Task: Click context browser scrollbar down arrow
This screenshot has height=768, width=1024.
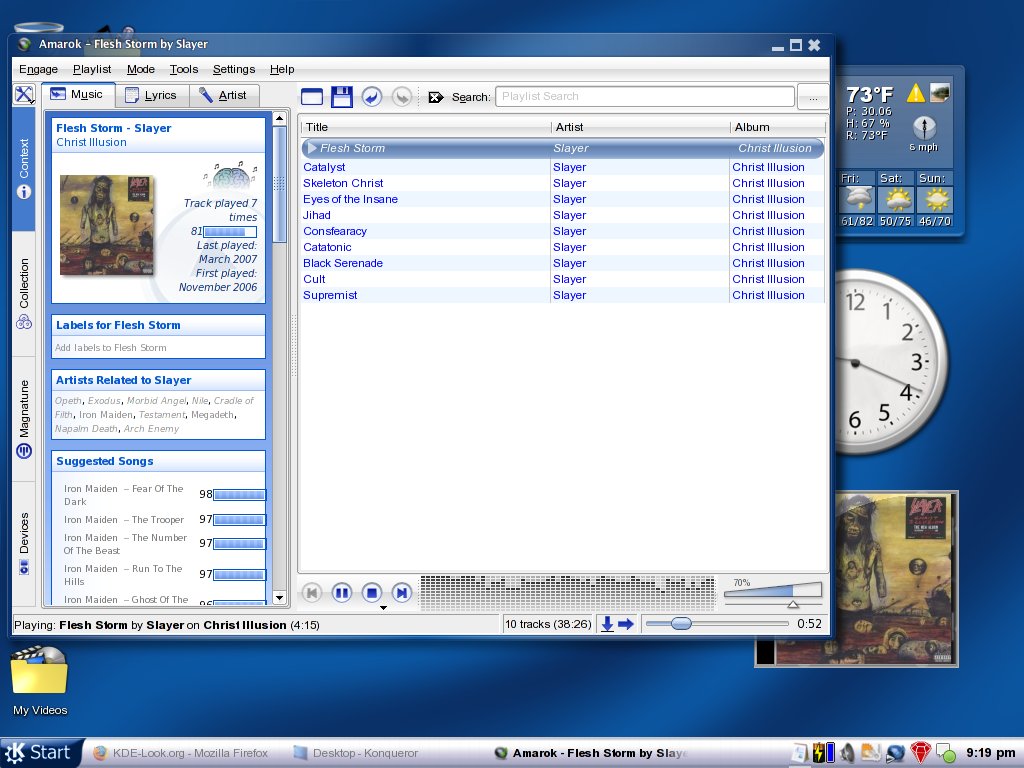Action: (x=280, y=597)
